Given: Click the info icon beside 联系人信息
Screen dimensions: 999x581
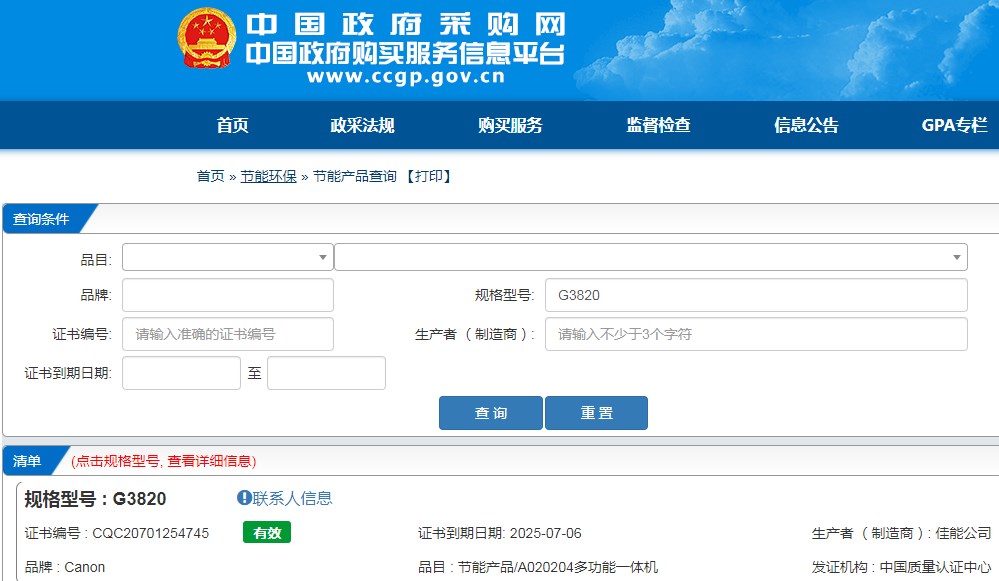Looking at the screenshot, I should pyautogui.click(x=244, y=498).
